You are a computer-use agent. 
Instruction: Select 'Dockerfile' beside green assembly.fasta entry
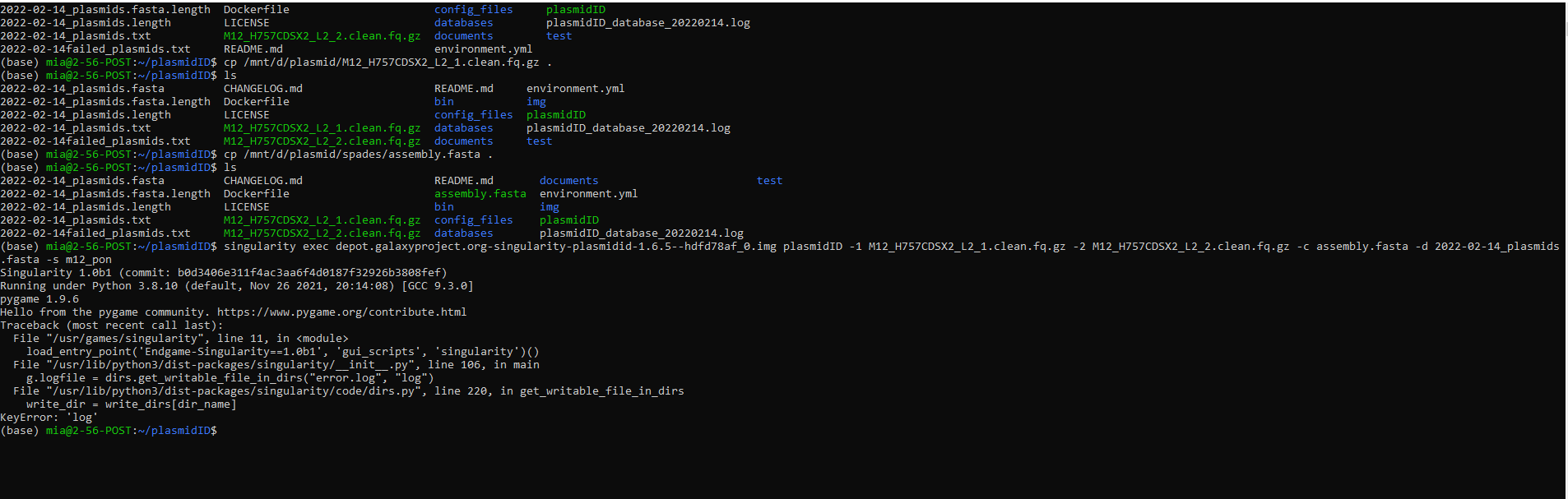click(257, 194)
